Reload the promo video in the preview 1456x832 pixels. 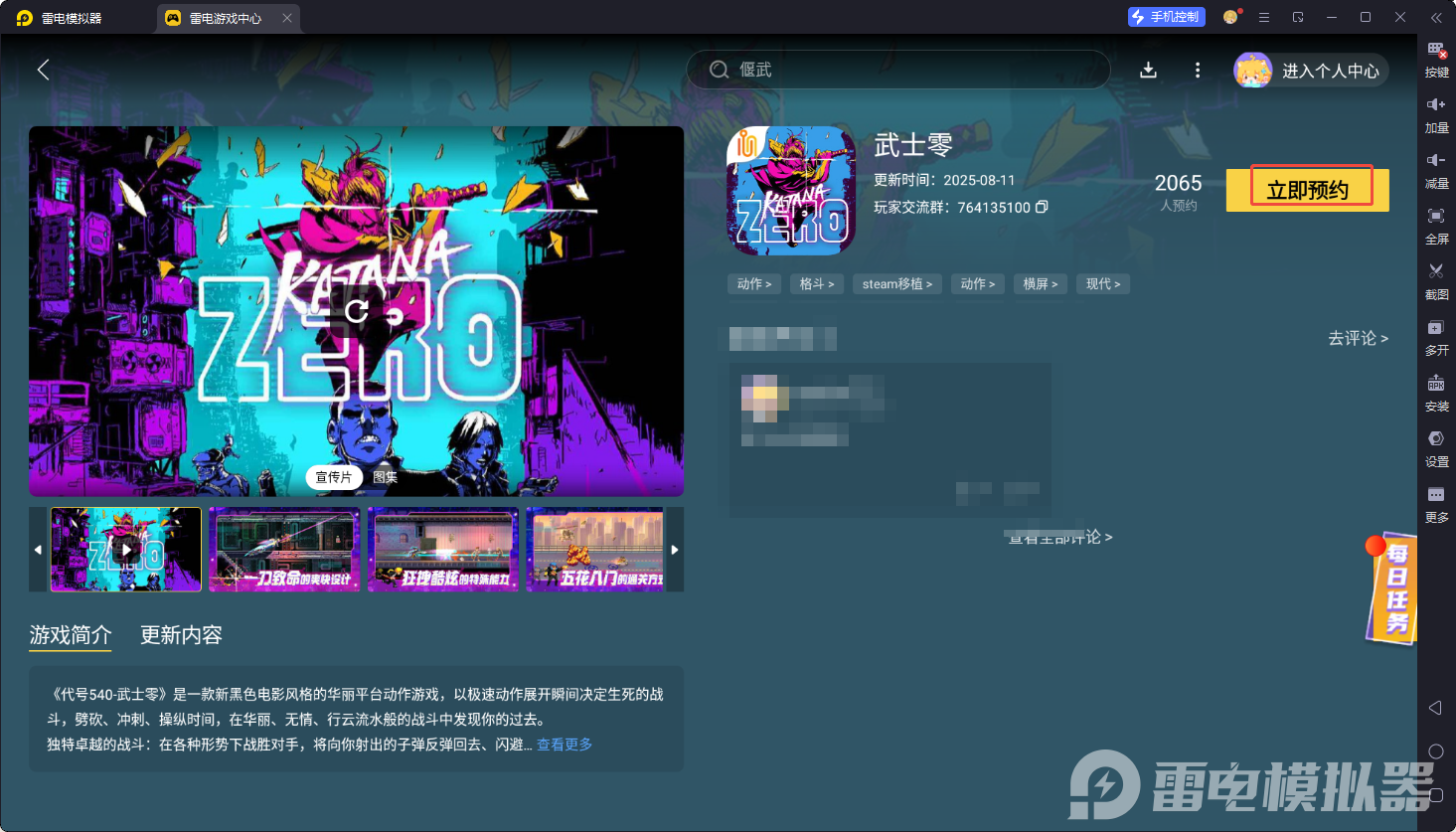pyautogui.click(x=357, y=311)
